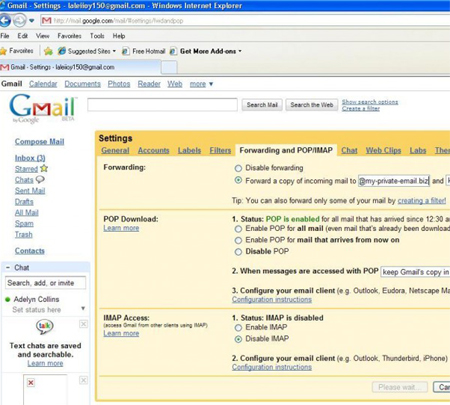Click the address bar URL field
Image resolution: width=450 pixels, height=405 pixels.
pyautogui.click(x=245, y=21)
